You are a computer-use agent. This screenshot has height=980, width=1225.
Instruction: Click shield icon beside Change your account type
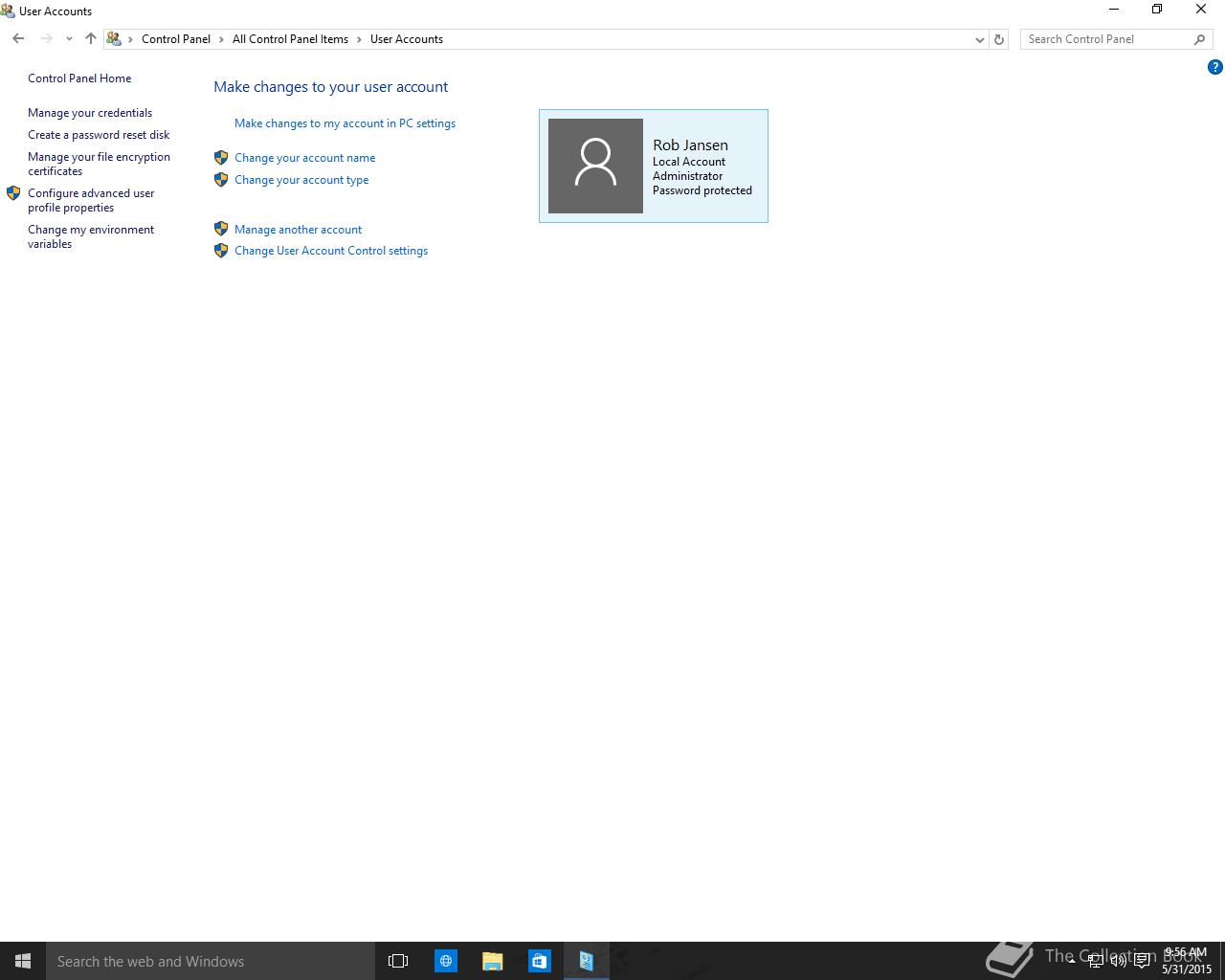pos(221,180)
